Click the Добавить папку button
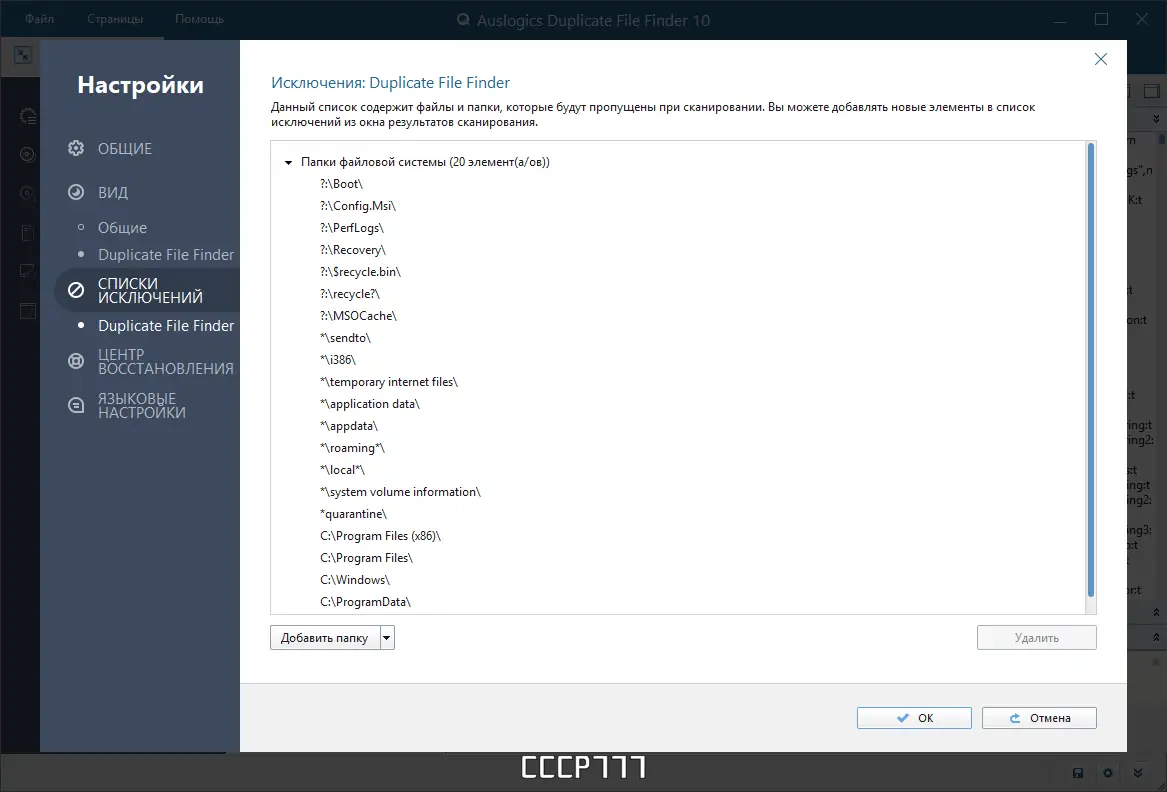The width and height of the screenshot is (1167, 792). 325,637
